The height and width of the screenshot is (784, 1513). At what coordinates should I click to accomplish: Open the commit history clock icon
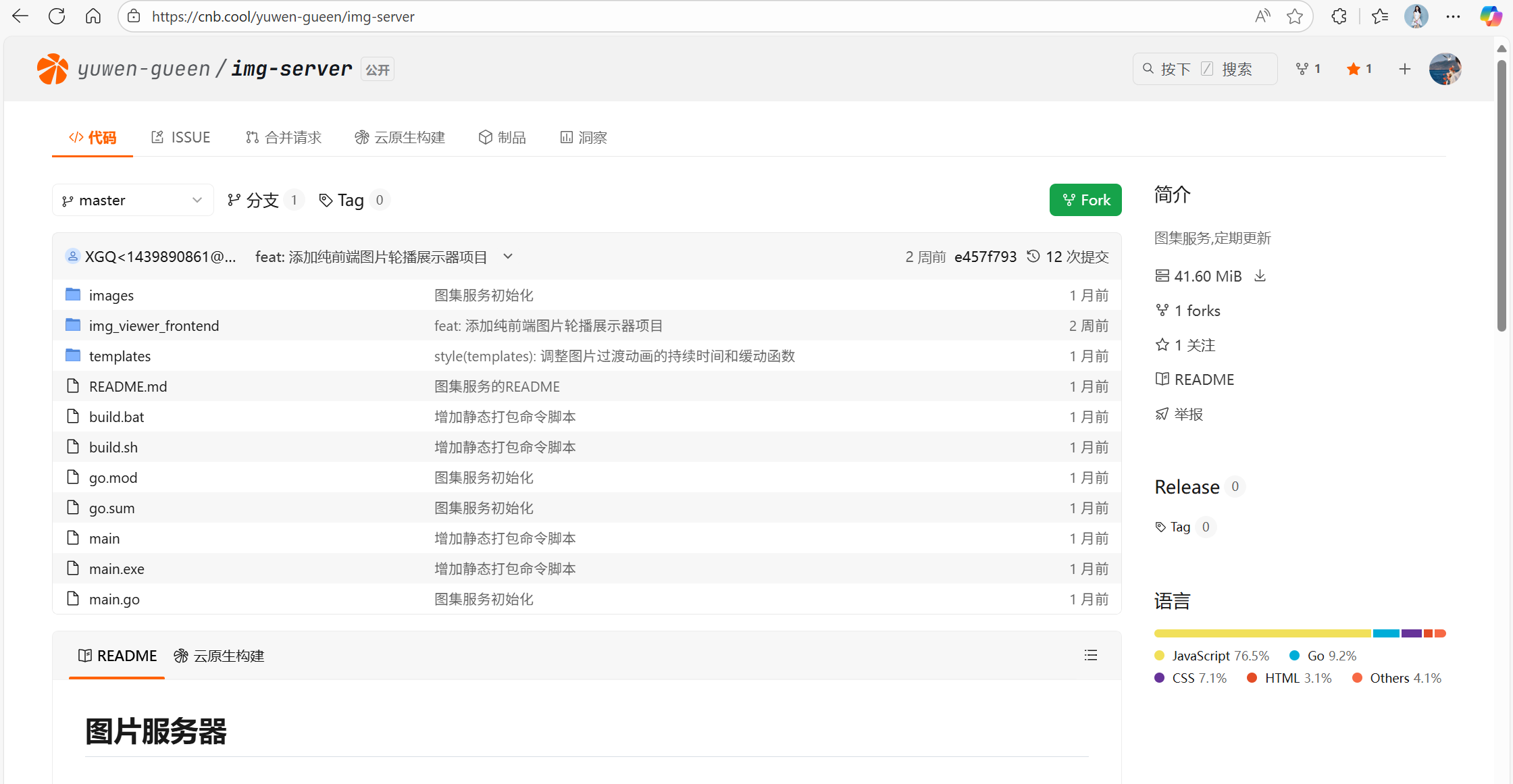pos(1033,257)
